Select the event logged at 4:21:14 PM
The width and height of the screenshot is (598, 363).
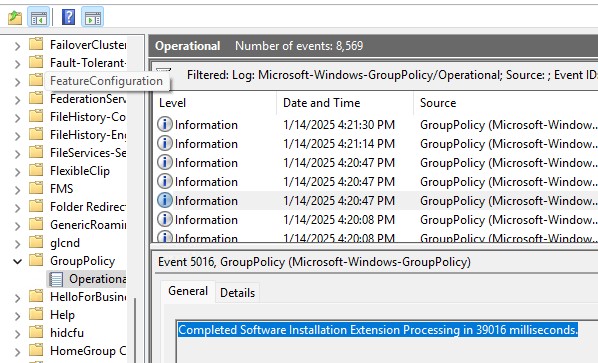tap(376, 144)
